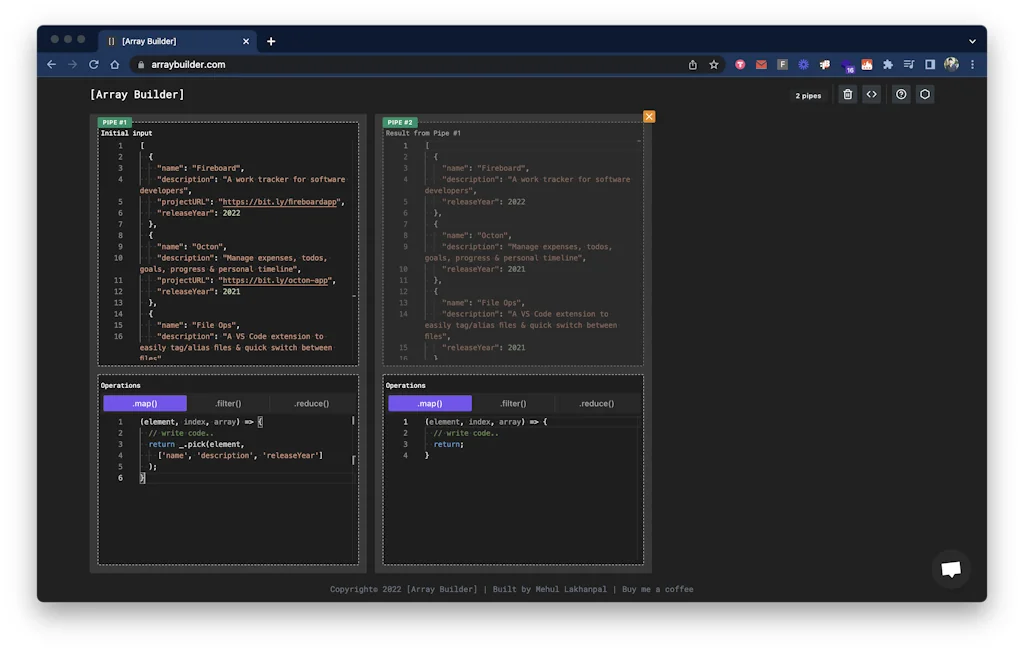Open the profile avatar menu
Image resolution: width=1024 pixels, height=651 pixels.
click(x=952, y=64)
